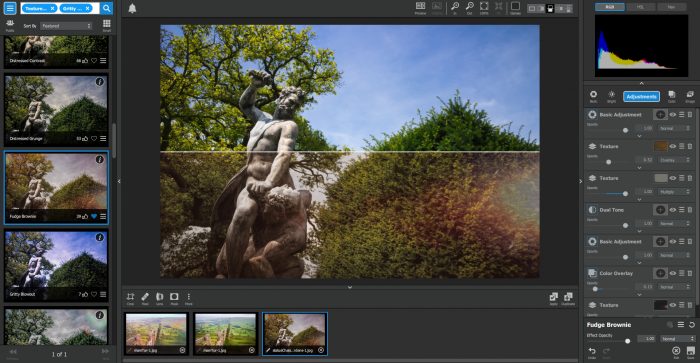This screenshot has width=700, height=363.
Task: Open the Effect Opacity blend mode dropdown
Action: click(x=677, y=339)
